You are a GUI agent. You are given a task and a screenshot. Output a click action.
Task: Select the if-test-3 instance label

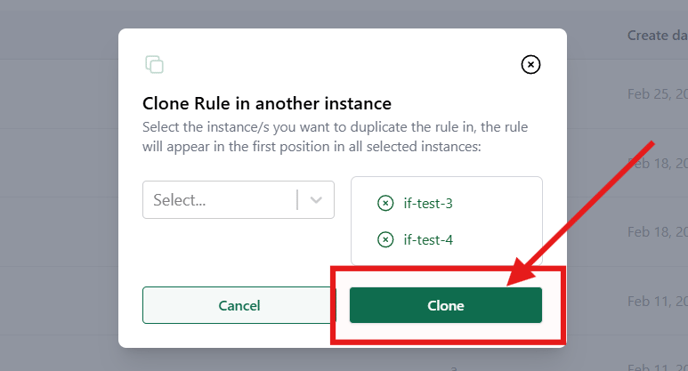428,203
